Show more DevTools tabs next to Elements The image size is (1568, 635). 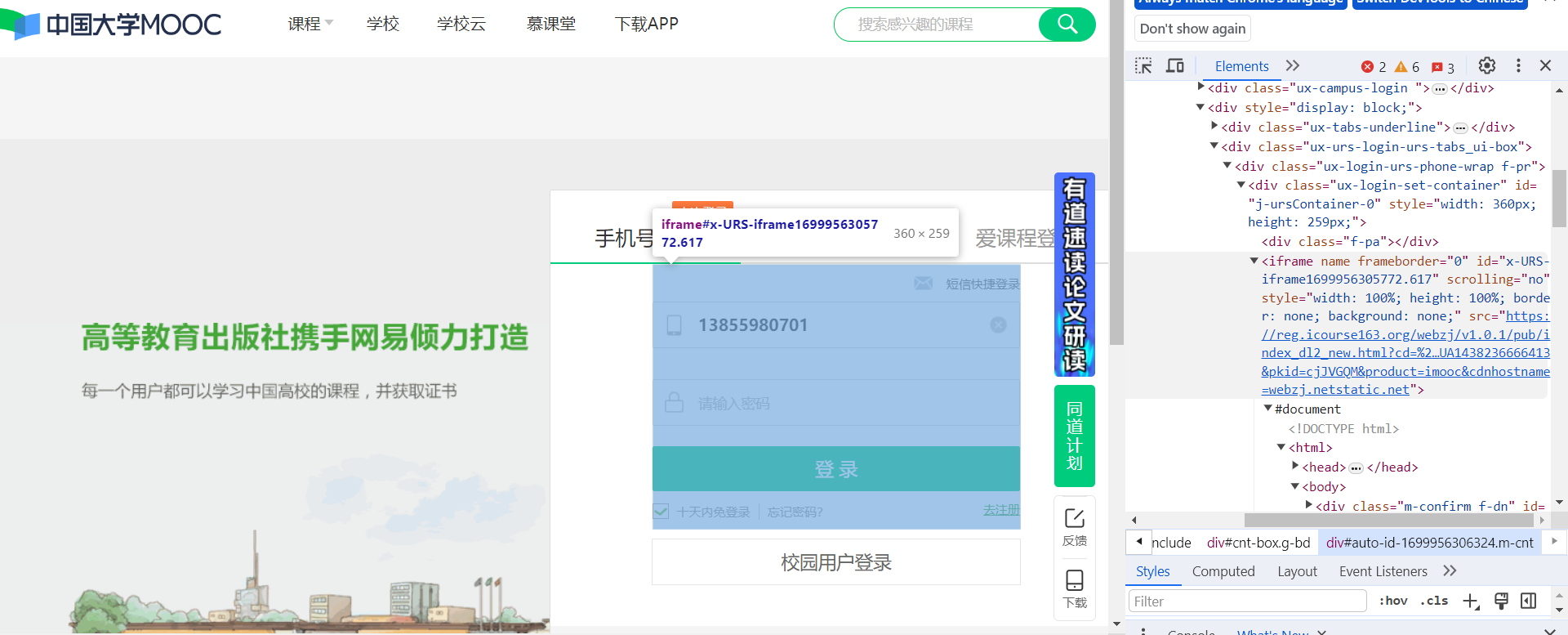pos(1293,65)
